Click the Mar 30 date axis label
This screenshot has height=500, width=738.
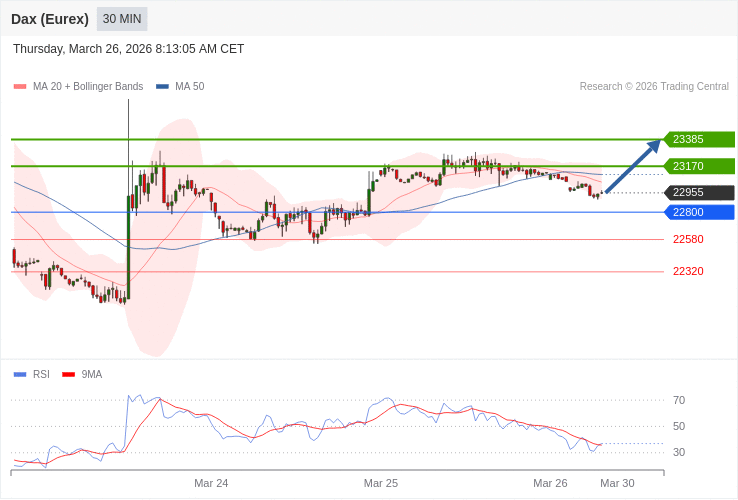click(617, 483)
